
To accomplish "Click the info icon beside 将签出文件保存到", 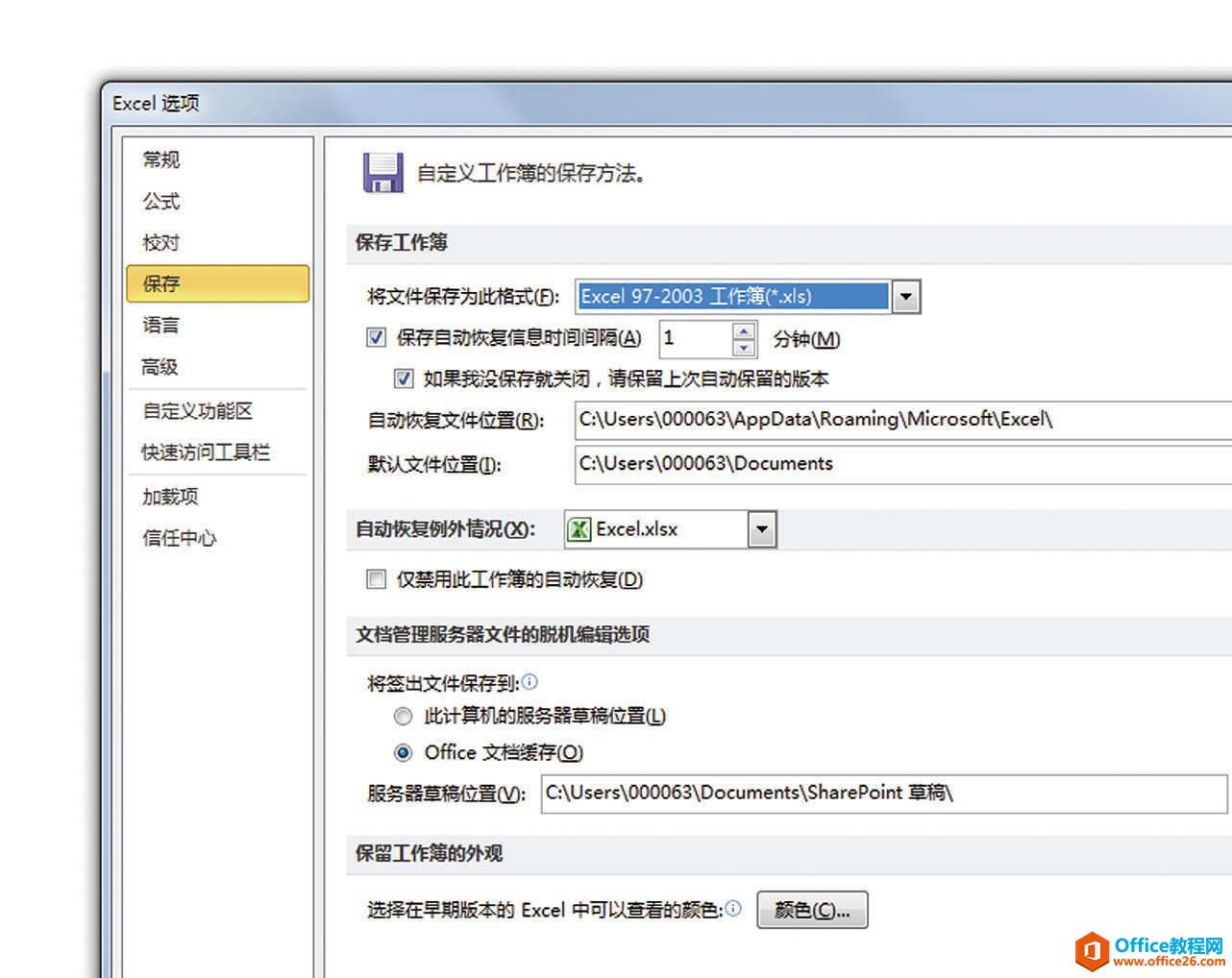I will pos(530,682).
